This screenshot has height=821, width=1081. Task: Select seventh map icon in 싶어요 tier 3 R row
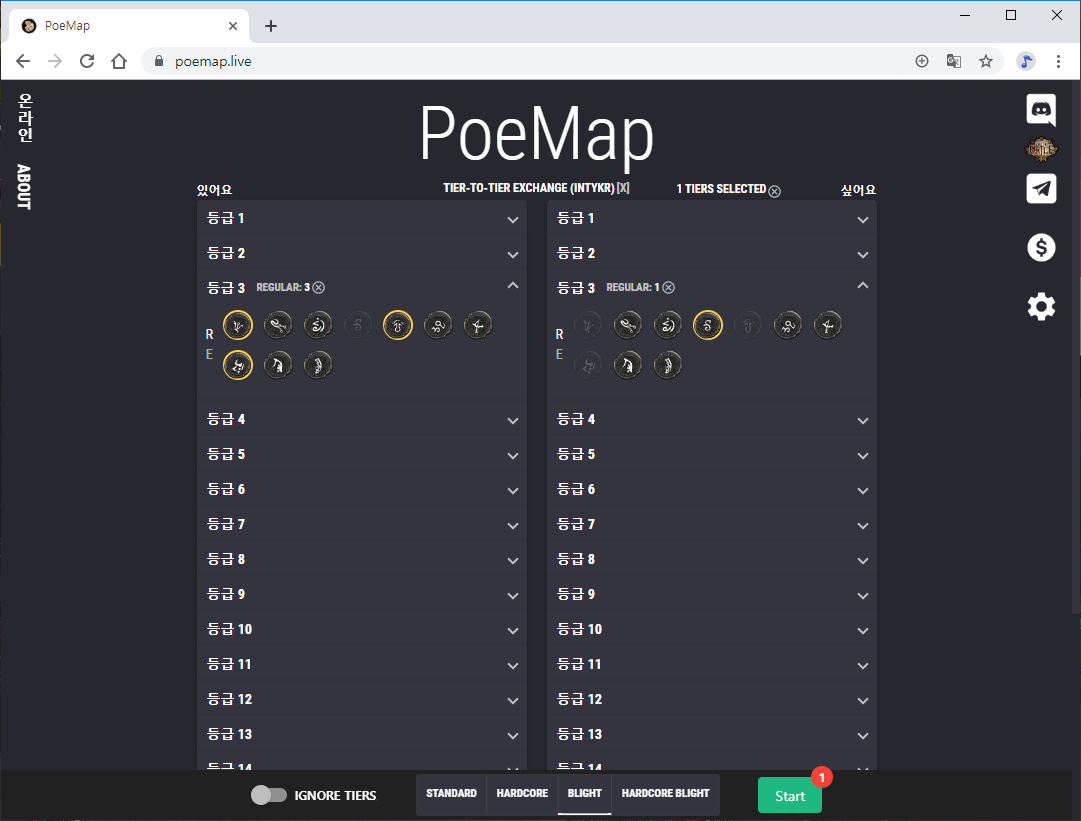[x=828, y=325]
